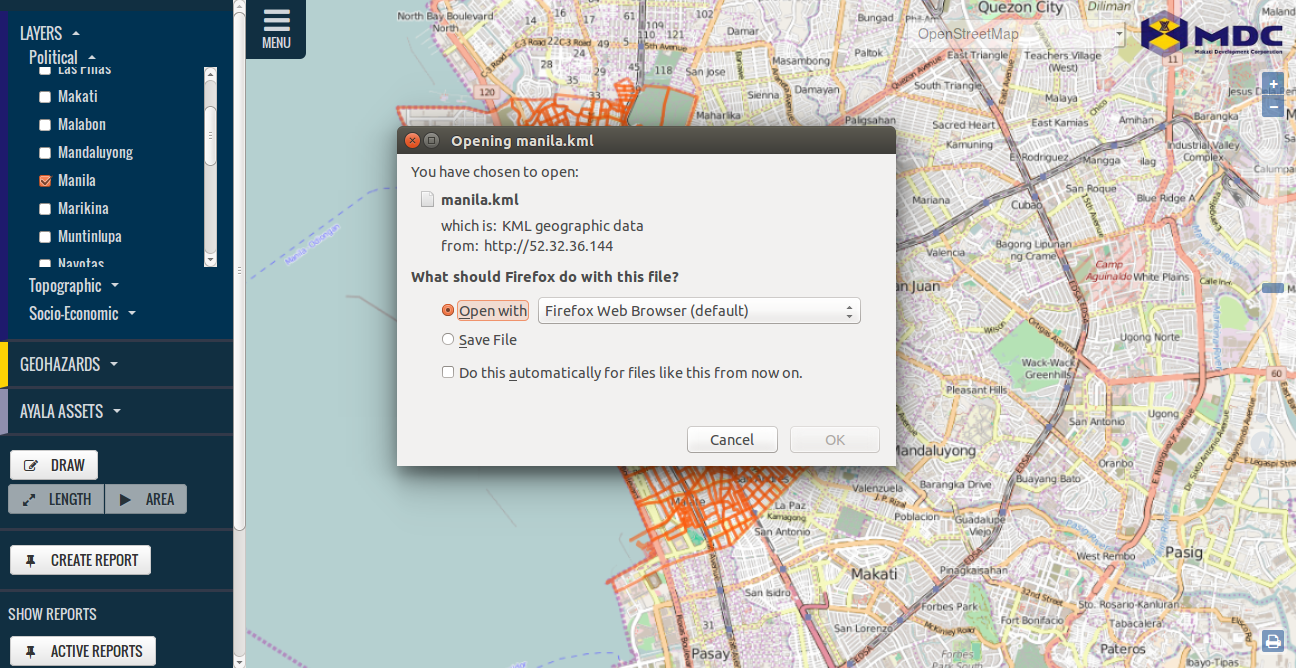Screen dimensions: 1296x668
Task: Click the CREATE REPORT button
Action: pyautogui.click(x=80, y=560)
